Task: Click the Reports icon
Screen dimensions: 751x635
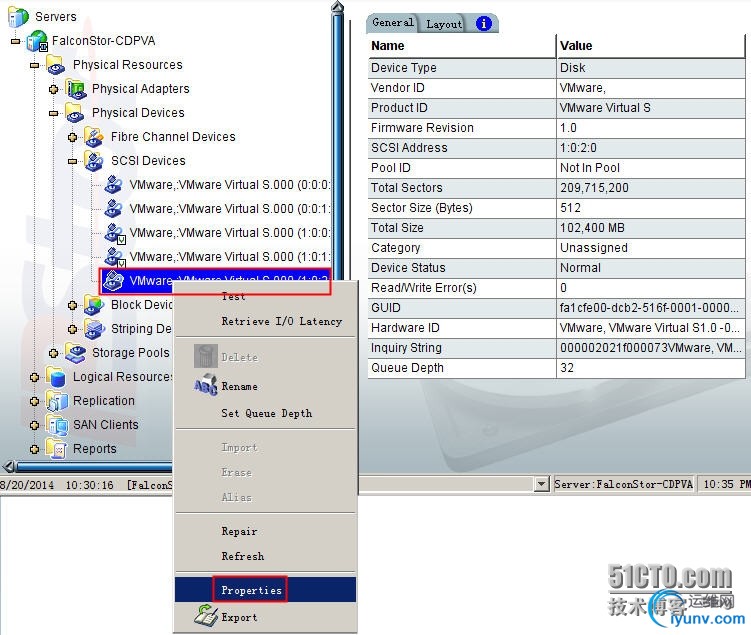Action: (56, 449)
